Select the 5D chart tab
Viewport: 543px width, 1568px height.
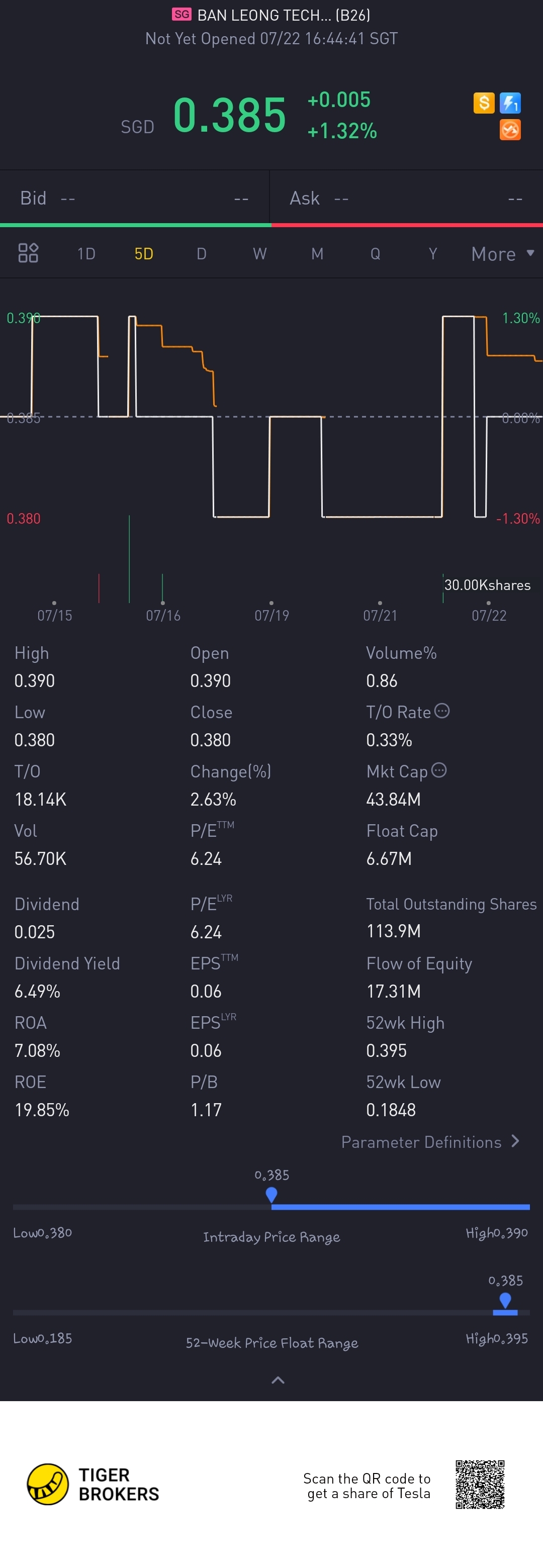144,253
